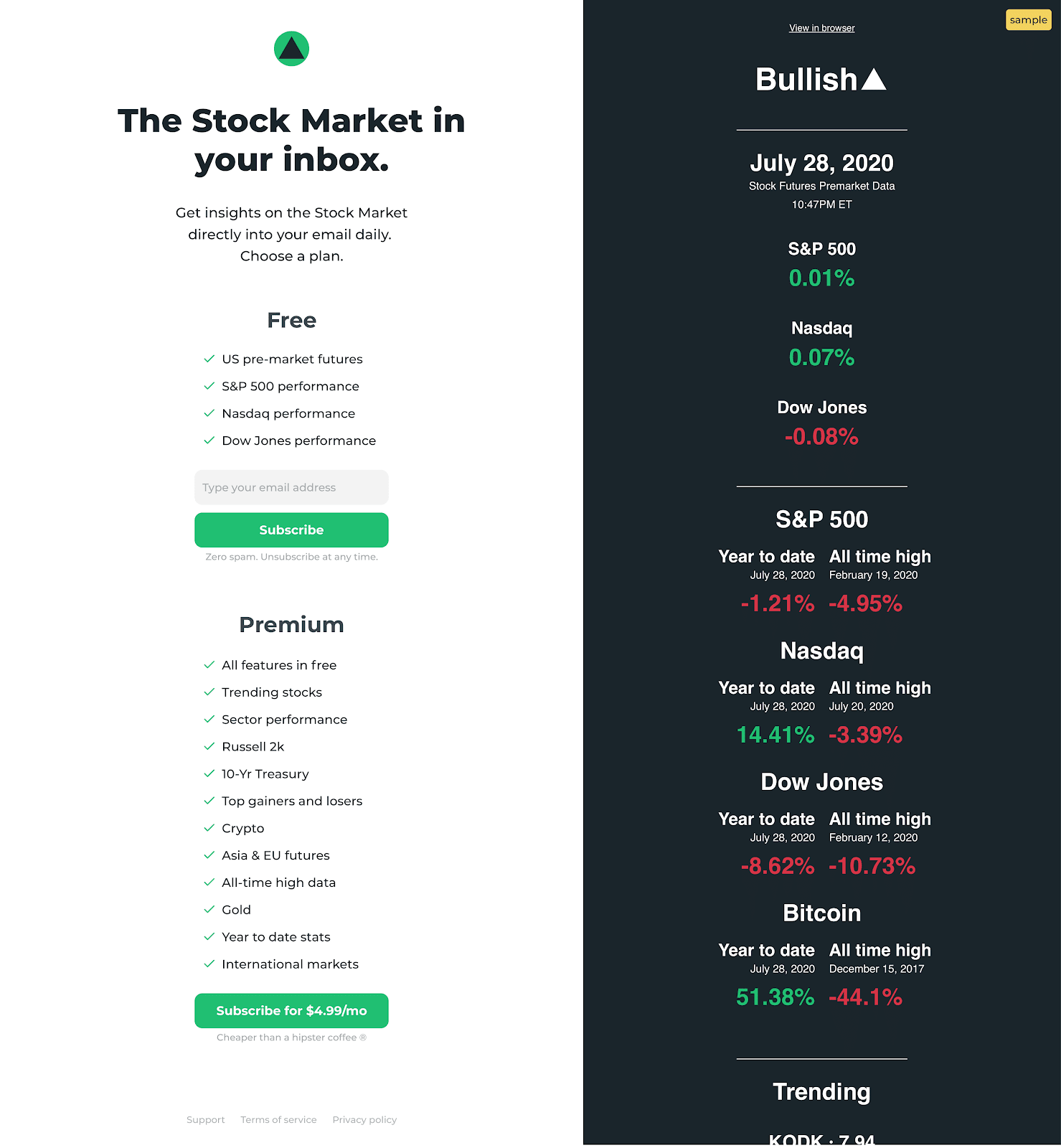Open Terms of service link

click(x=278, y=1119)
